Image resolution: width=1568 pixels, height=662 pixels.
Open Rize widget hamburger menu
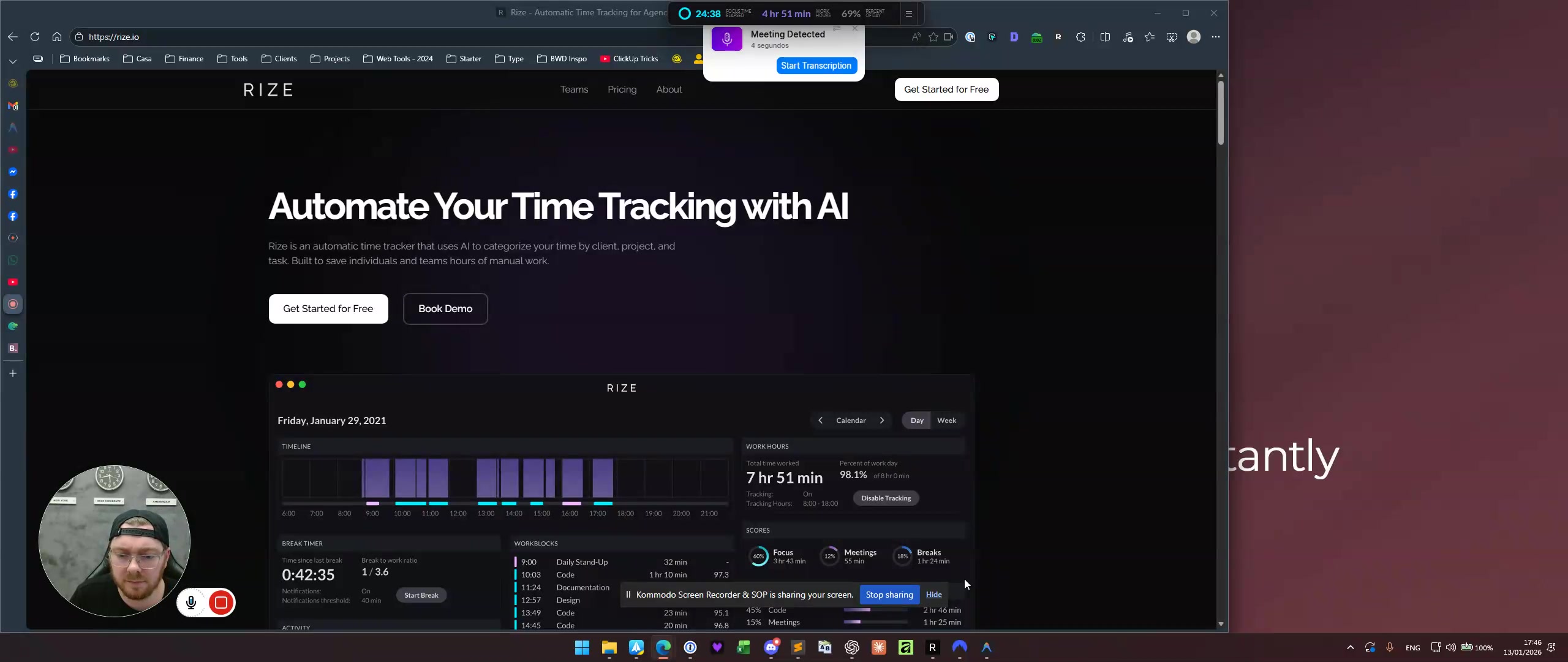coord(909,13)
